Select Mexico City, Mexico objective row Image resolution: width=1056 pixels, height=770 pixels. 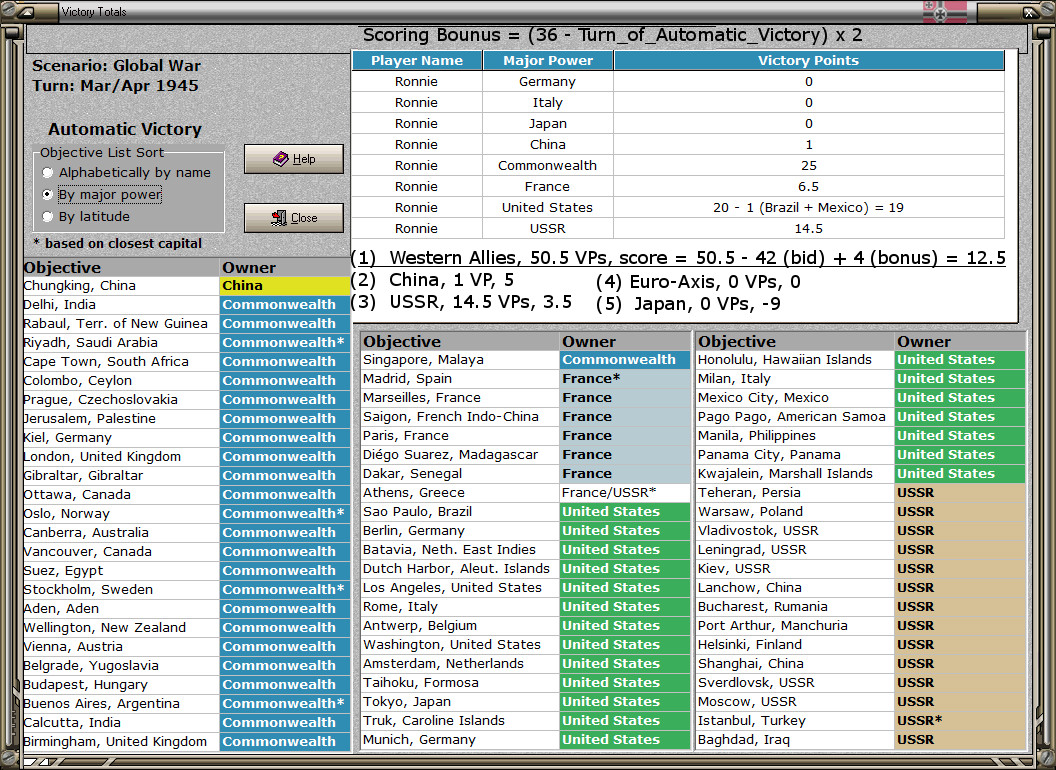(x=861, y=397)
